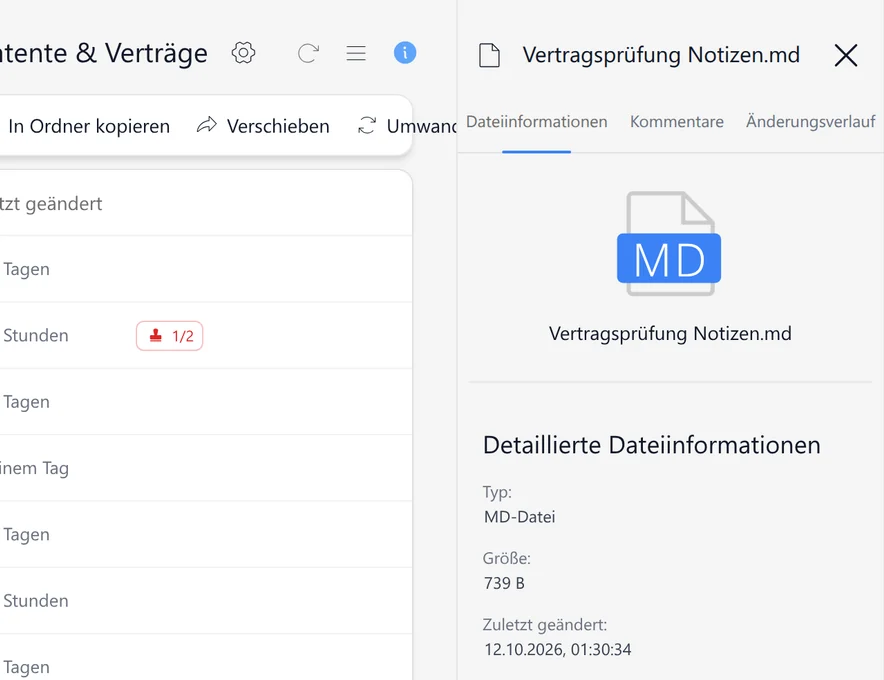Click In Ordner kopieren button
884x680 pixels.
coord(89,126)
